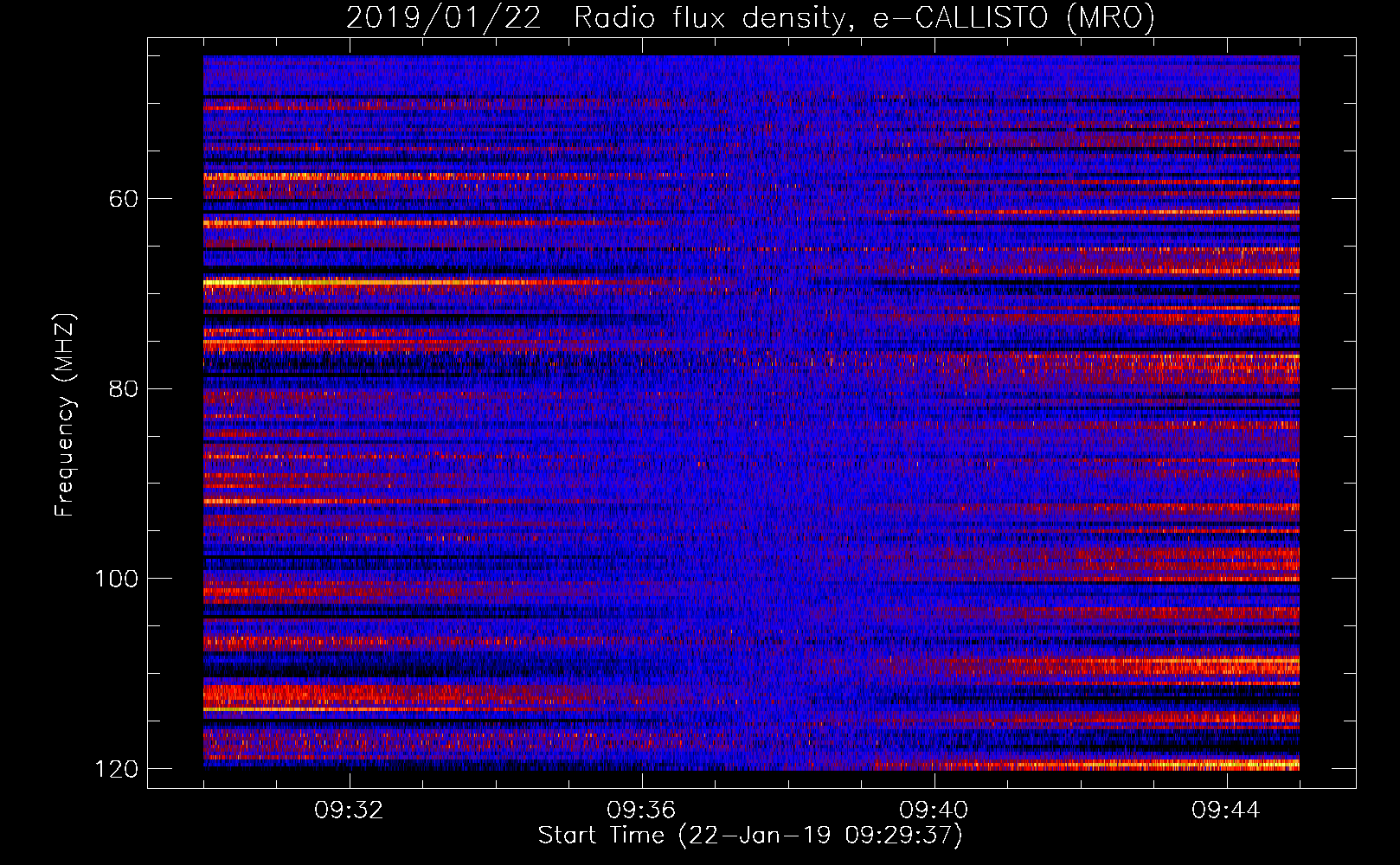Click the 09:40 time tick label

[x=934, y=811]
